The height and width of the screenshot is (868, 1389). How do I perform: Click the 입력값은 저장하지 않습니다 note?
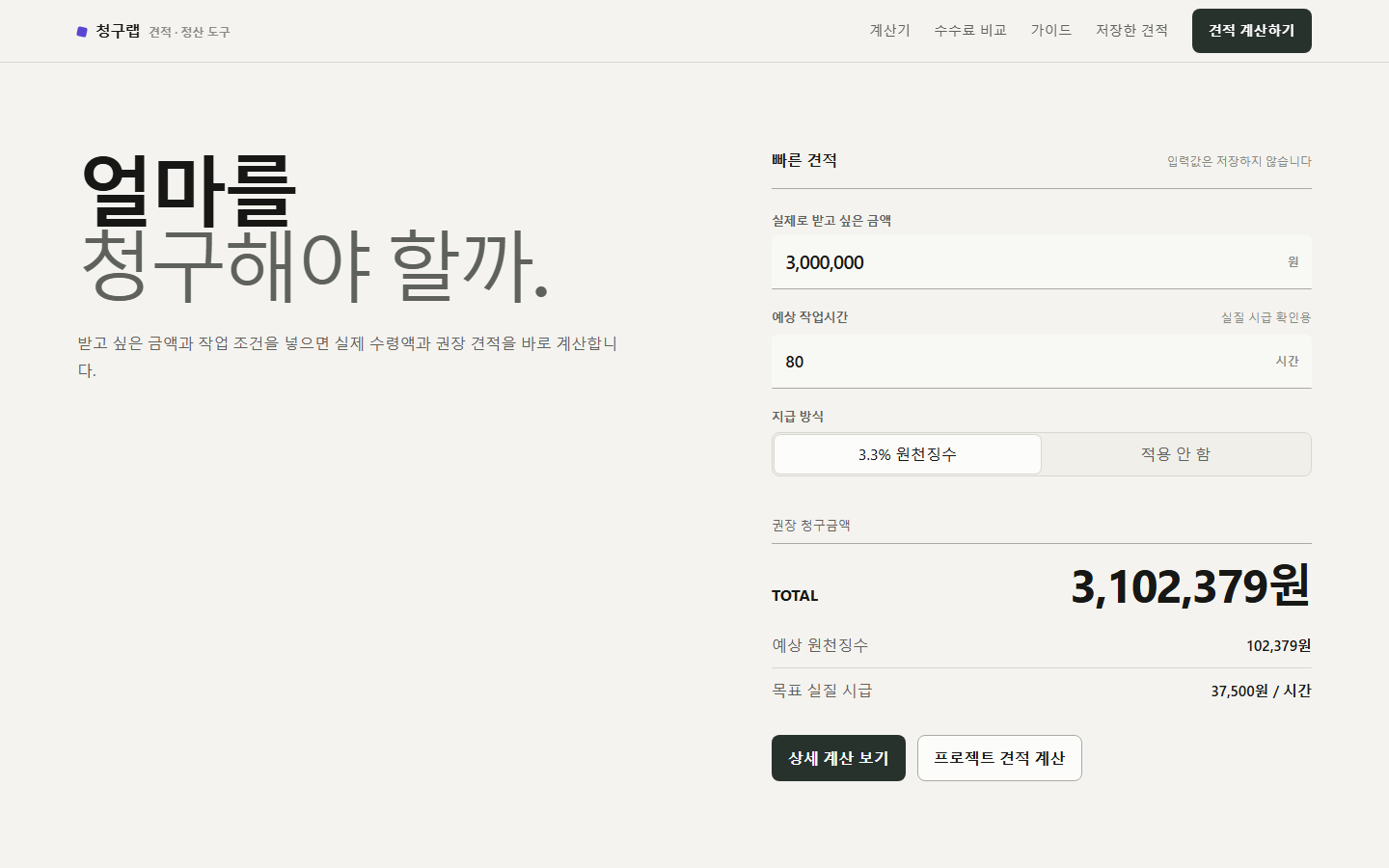(1239, 161)
